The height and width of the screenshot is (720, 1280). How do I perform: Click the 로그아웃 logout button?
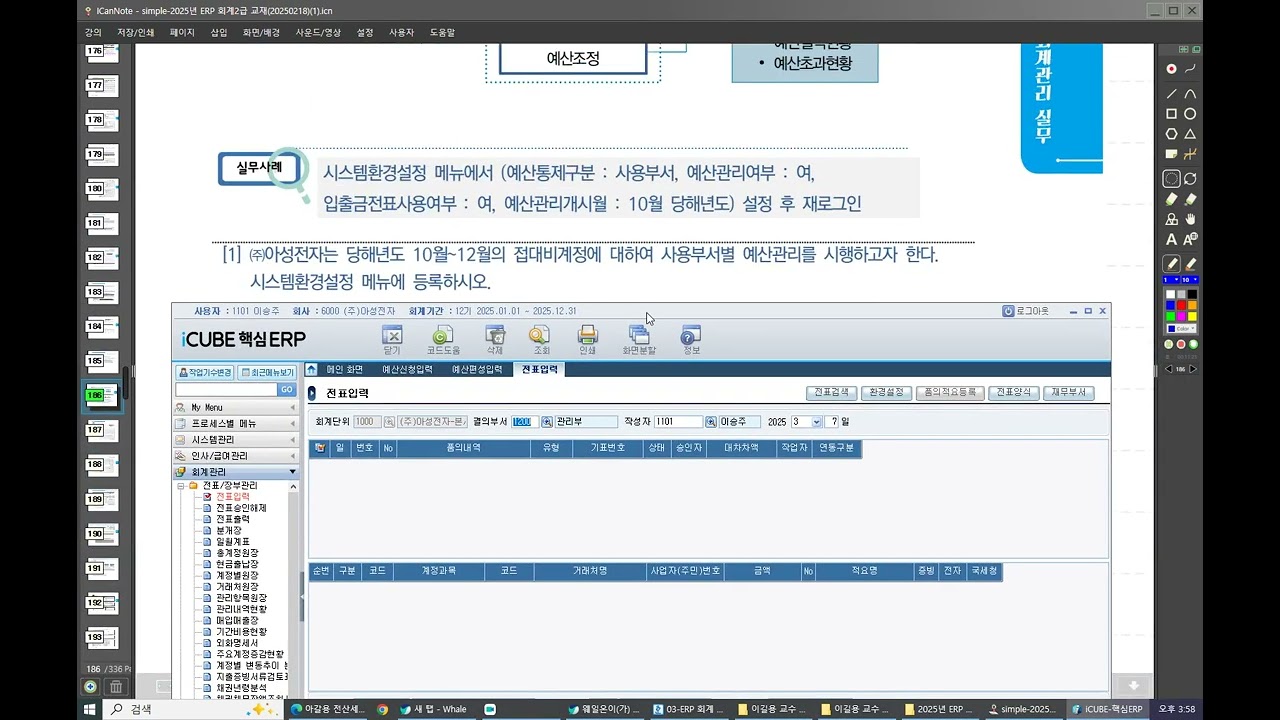(x=1026, y=311)
